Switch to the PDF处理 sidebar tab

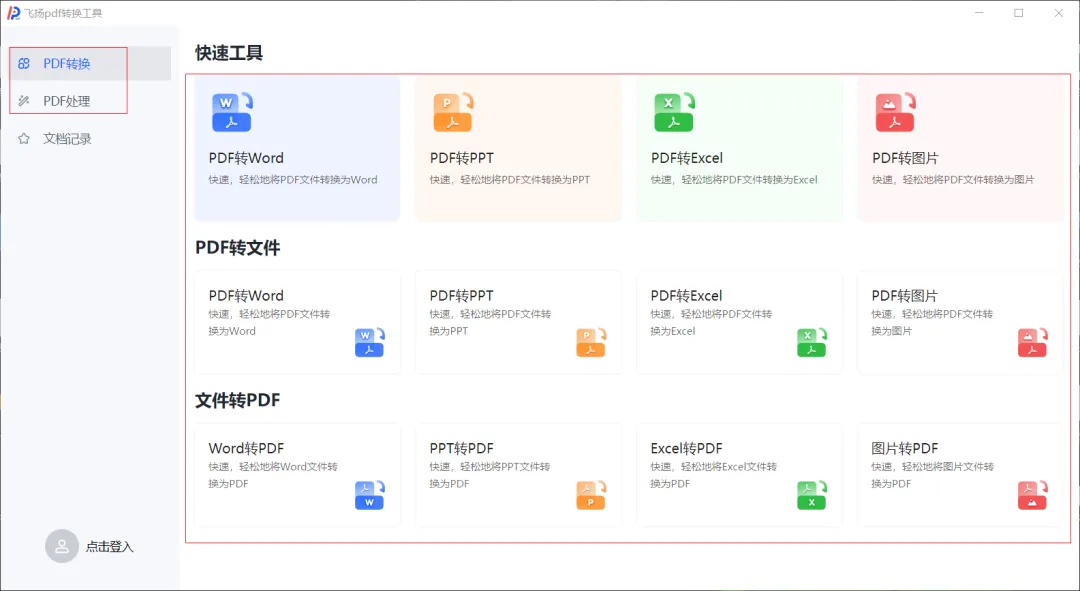[67, 101]
